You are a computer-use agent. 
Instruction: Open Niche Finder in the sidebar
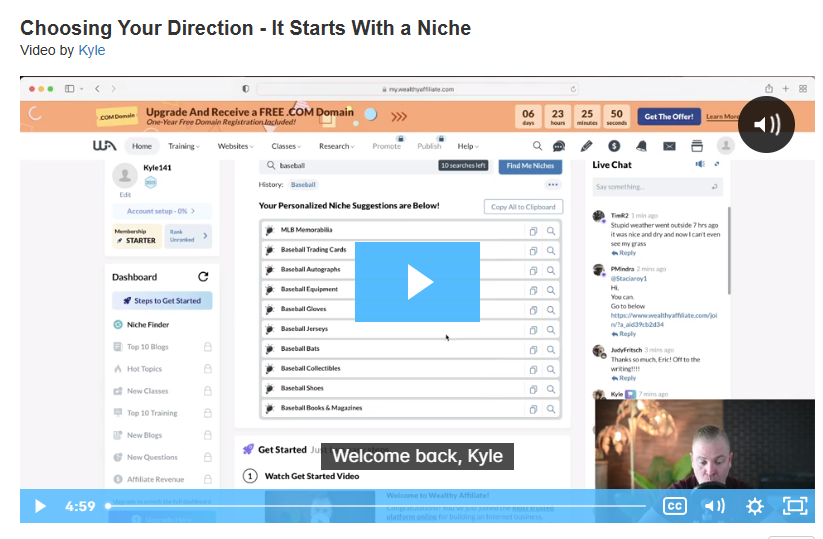[x=141, y=325]
